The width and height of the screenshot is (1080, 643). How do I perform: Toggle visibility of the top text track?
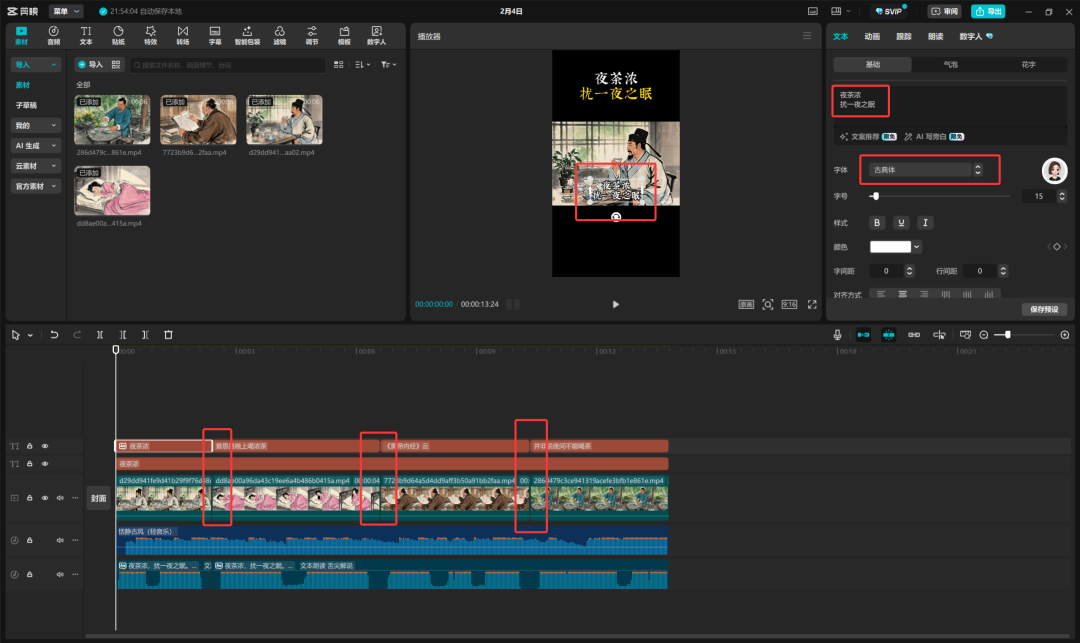tap(44, 446)
